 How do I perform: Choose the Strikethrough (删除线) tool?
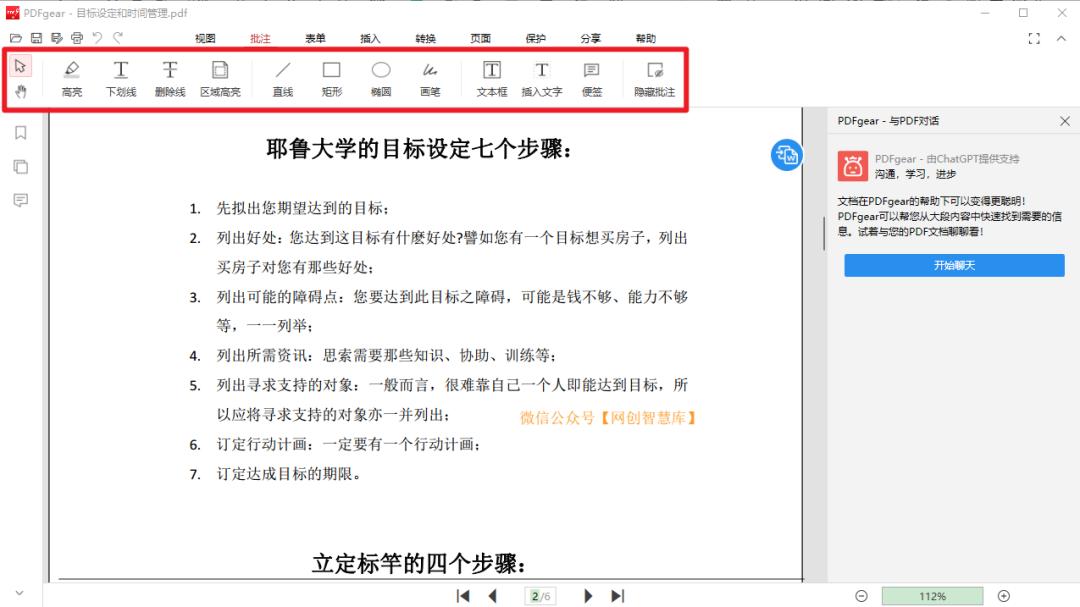click(x=170, y=80)
